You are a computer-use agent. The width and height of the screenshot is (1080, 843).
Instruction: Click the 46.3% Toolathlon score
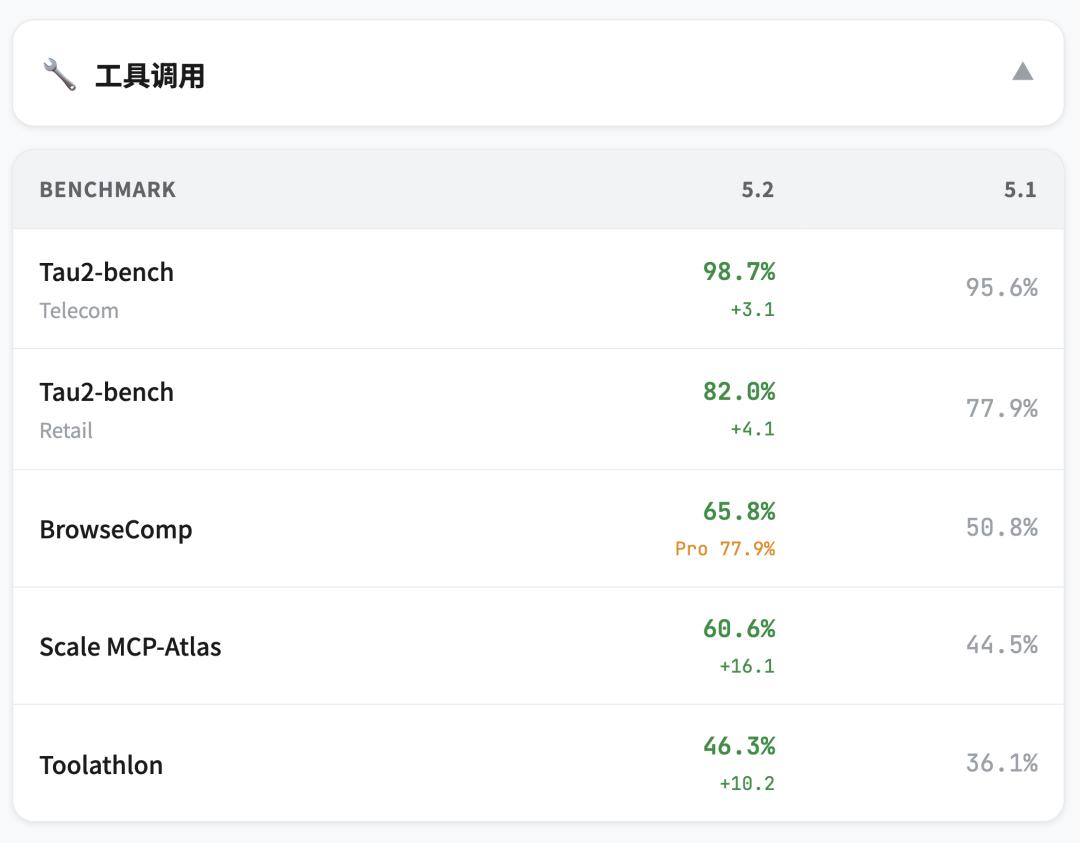click(x=739, y=746)
